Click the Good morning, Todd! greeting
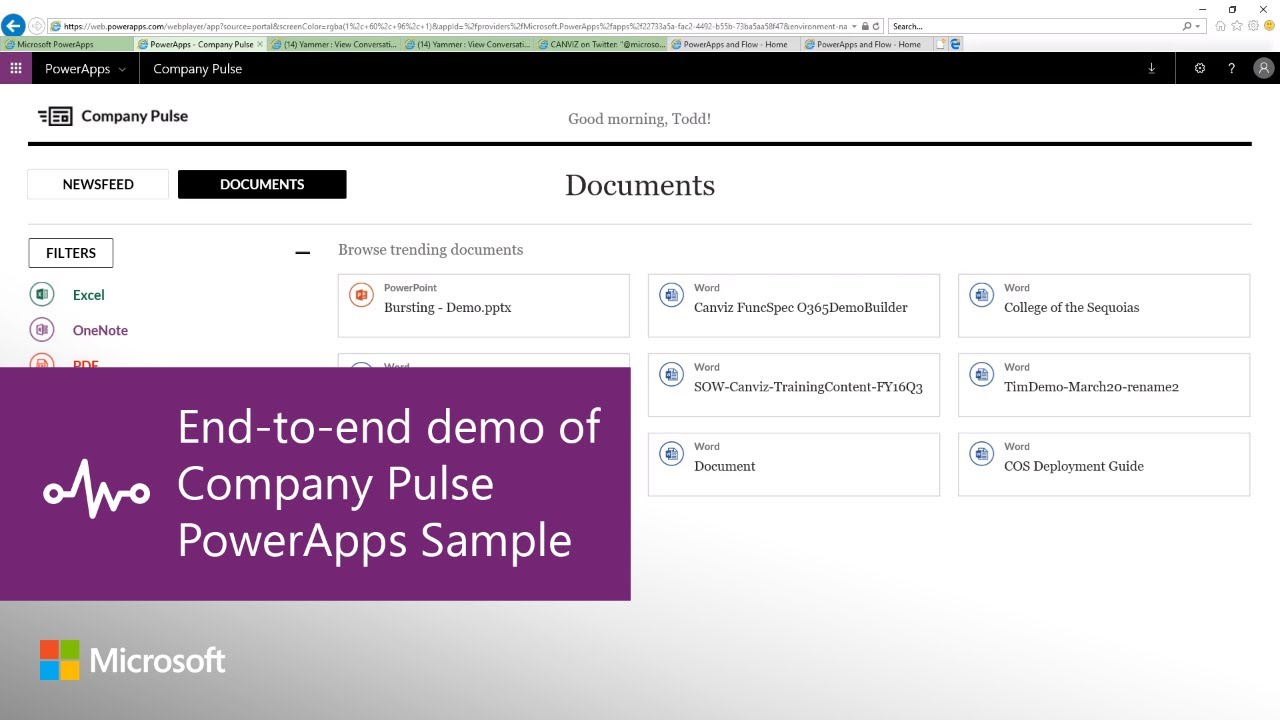Image resolution: width=1280 pixels, height=720 pixels. coord(640,119)
